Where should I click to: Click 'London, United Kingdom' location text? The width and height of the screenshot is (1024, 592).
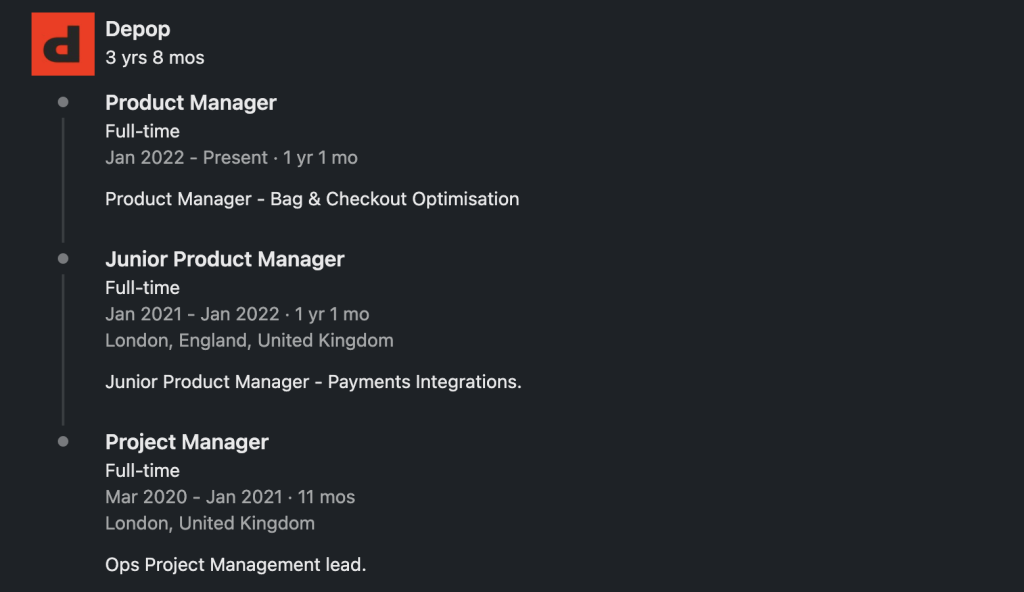[x=210, y=523]
